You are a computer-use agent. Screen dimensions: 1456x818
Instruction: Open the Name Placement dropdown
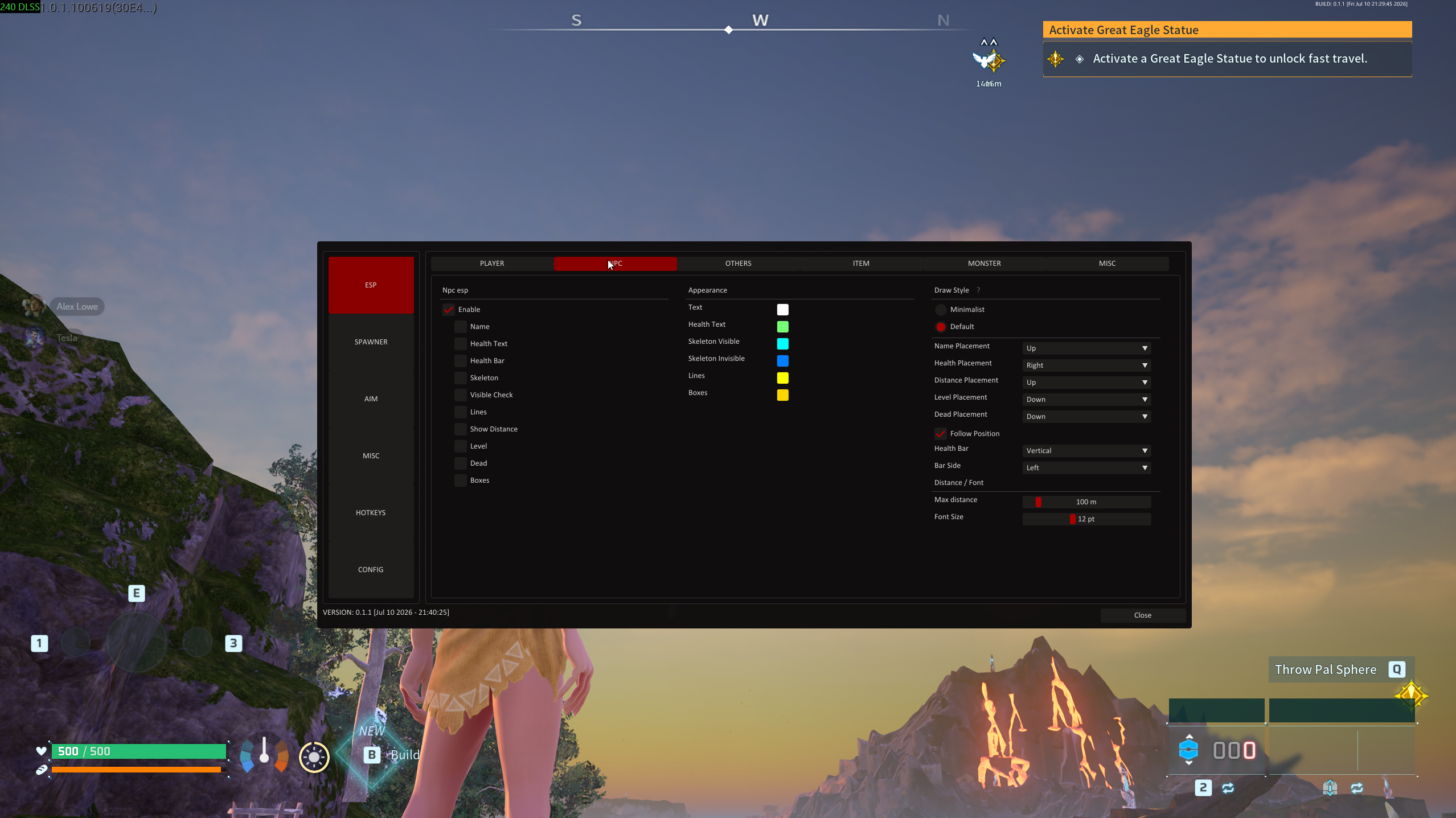coord(1086,348)
